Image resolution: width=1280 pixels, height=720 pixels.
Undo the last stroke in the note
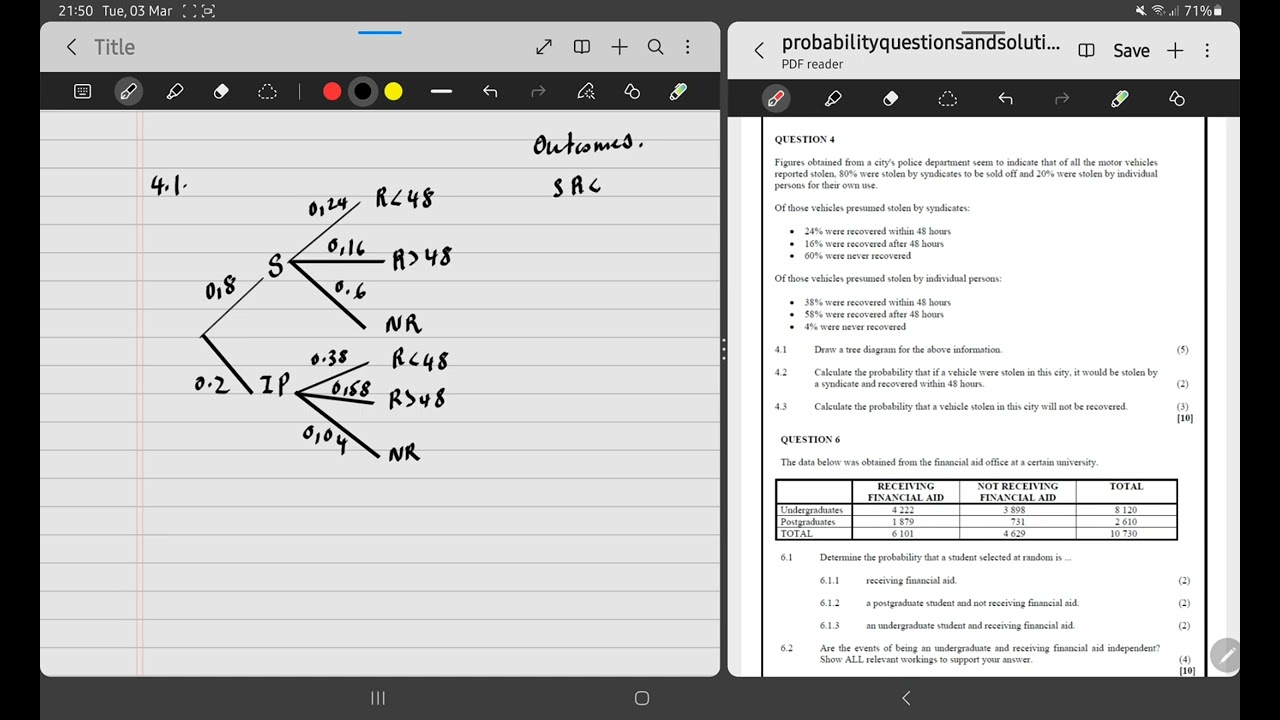coord(490,92)
